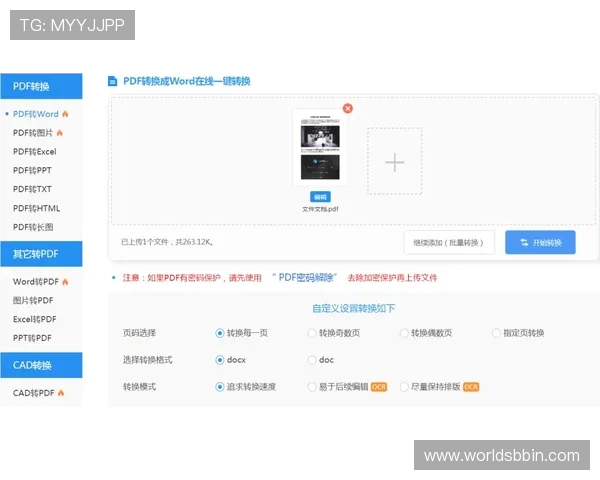This screenshot has height=480, width=600.
Task: Follow the PDF密码解除 link
Action: (305, 278)
